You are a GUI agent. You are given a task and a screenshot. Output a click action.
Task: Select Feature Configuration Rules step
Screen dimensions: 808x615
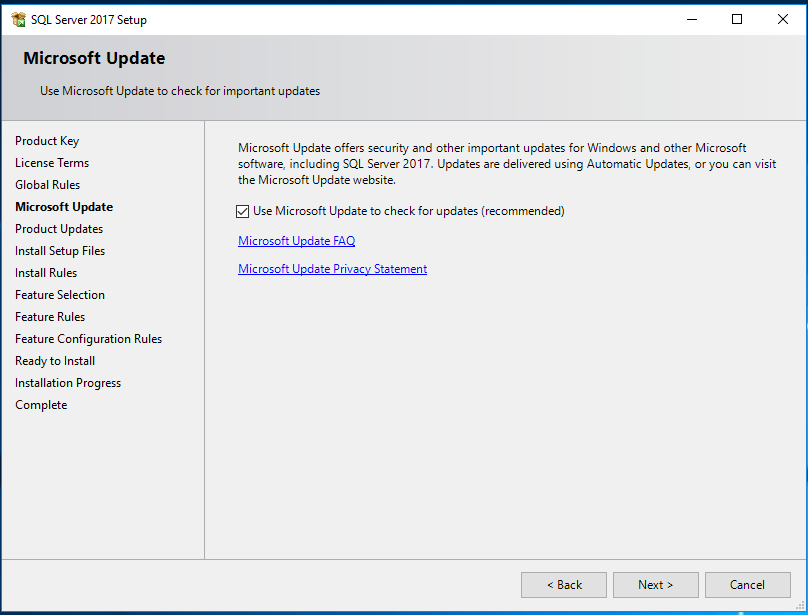click(x=88, y=339)
